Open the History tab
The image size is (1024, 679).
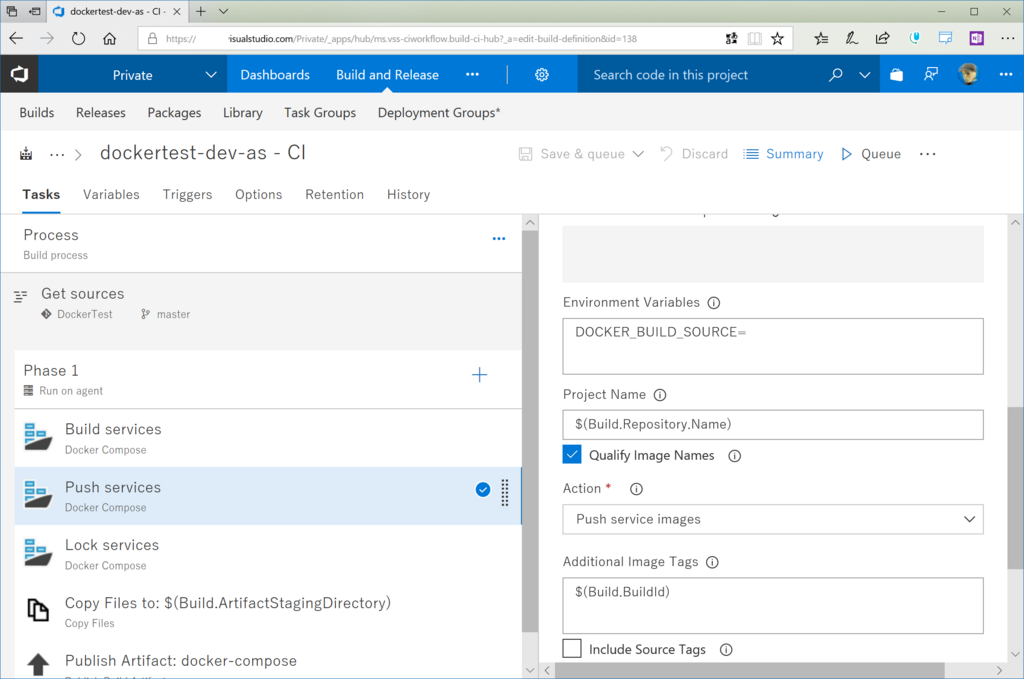tap(408, 195)
